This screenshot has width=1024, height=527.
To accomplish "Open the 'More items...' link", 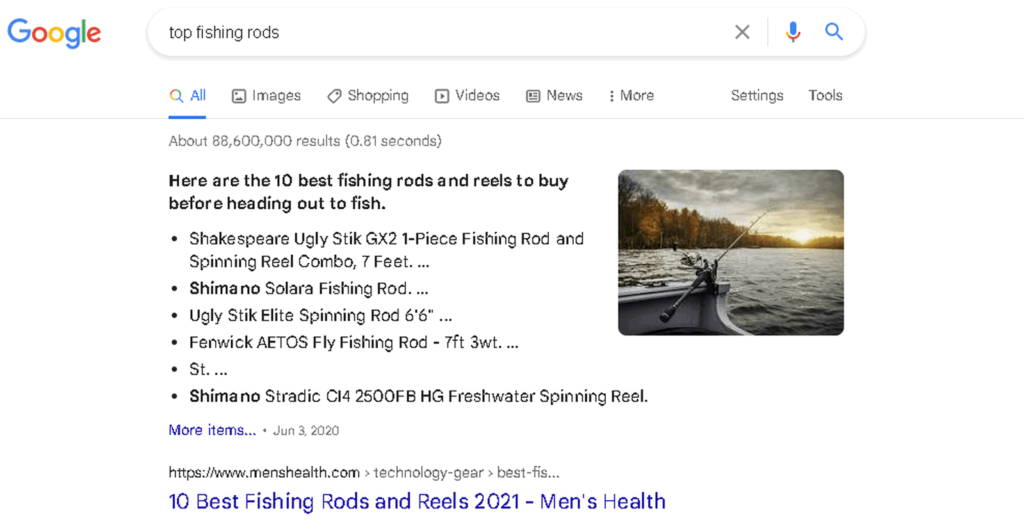I will 212,430.
